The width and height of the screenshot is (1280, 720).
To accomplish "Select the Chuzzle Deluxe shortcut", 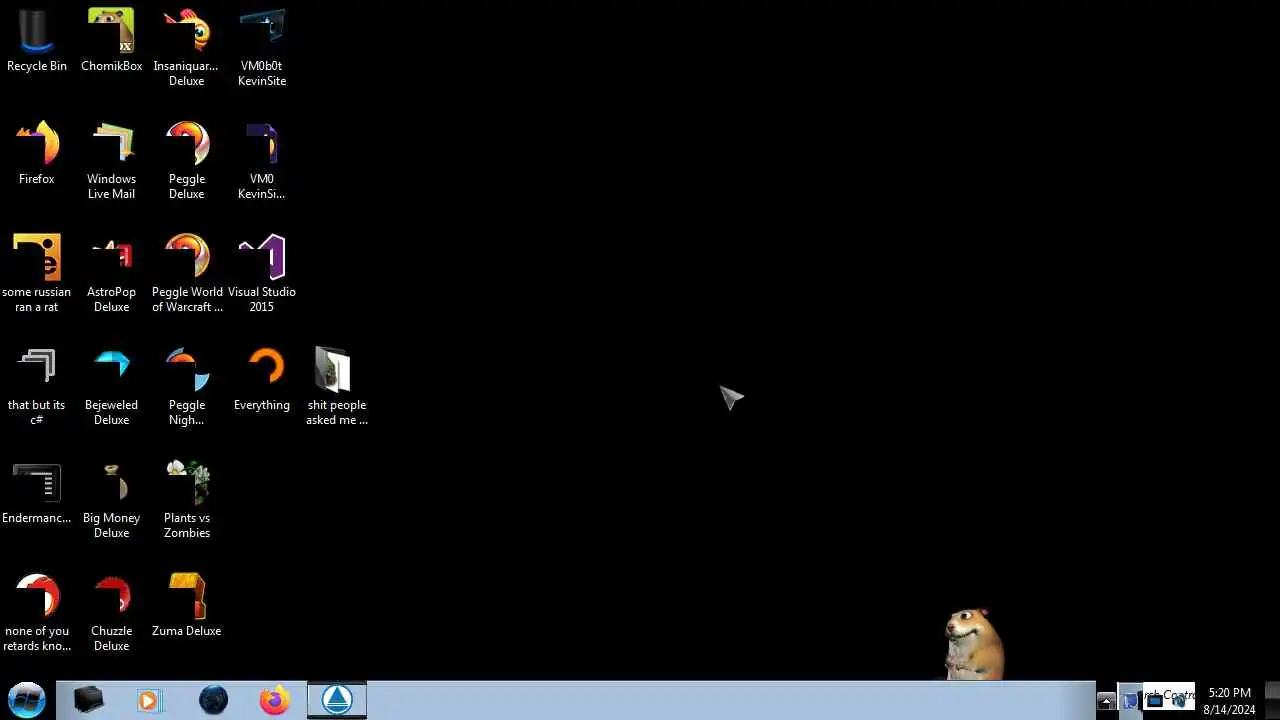I will (x=111, y=613).
